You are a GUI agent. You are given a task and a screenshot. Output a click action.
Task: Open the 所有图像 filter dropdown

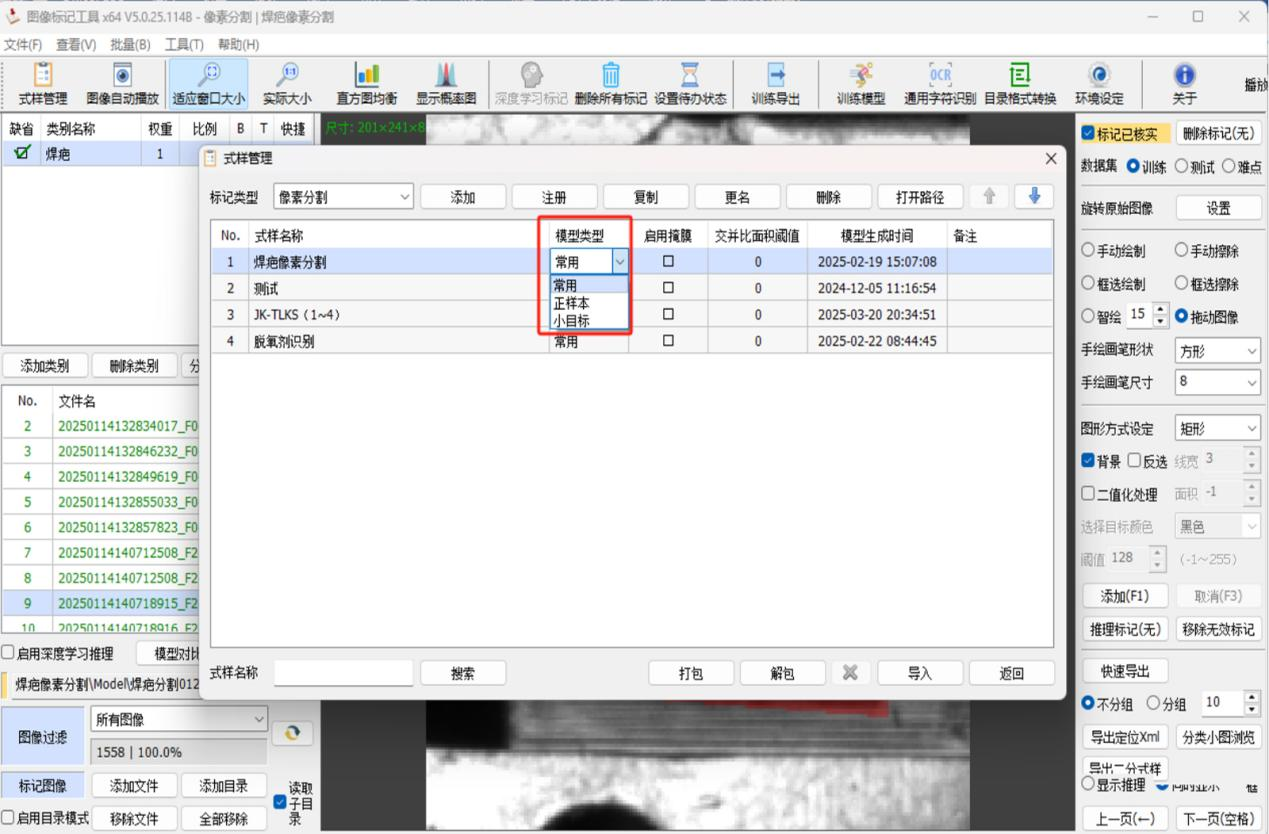(x=179, y=718)
